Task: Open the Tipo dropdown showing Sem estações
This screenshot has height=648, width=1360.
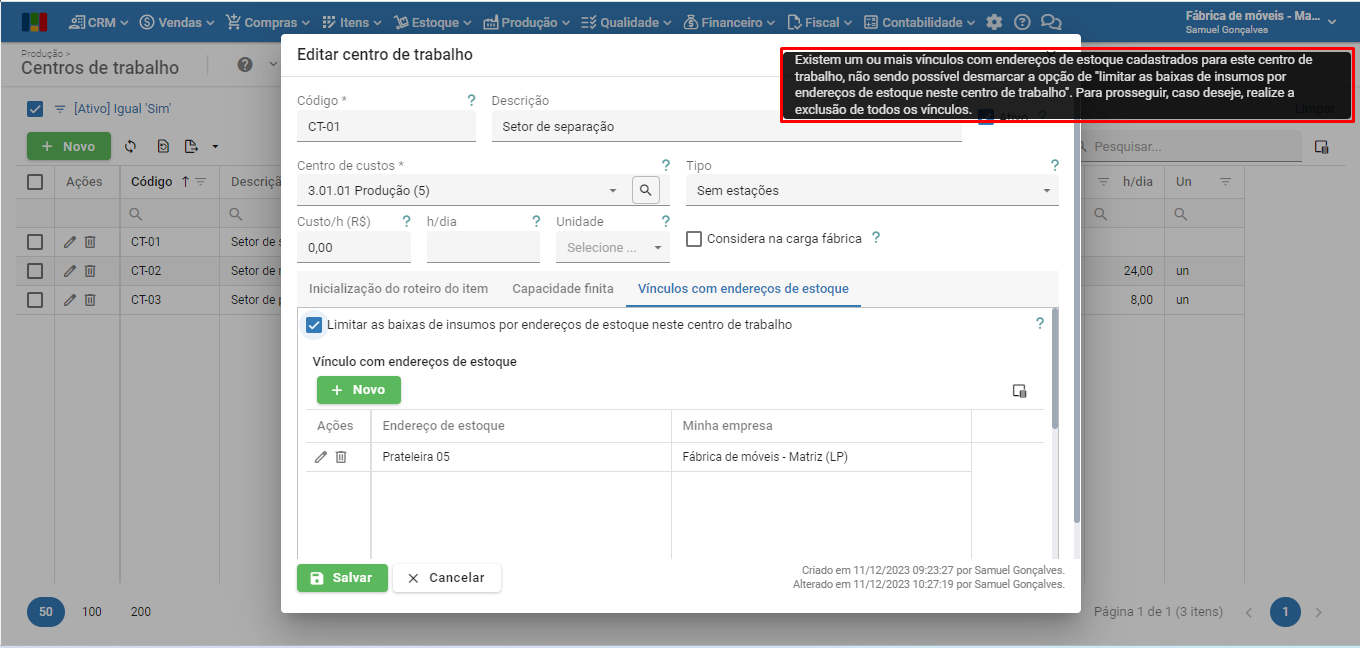Action: 1046,191
